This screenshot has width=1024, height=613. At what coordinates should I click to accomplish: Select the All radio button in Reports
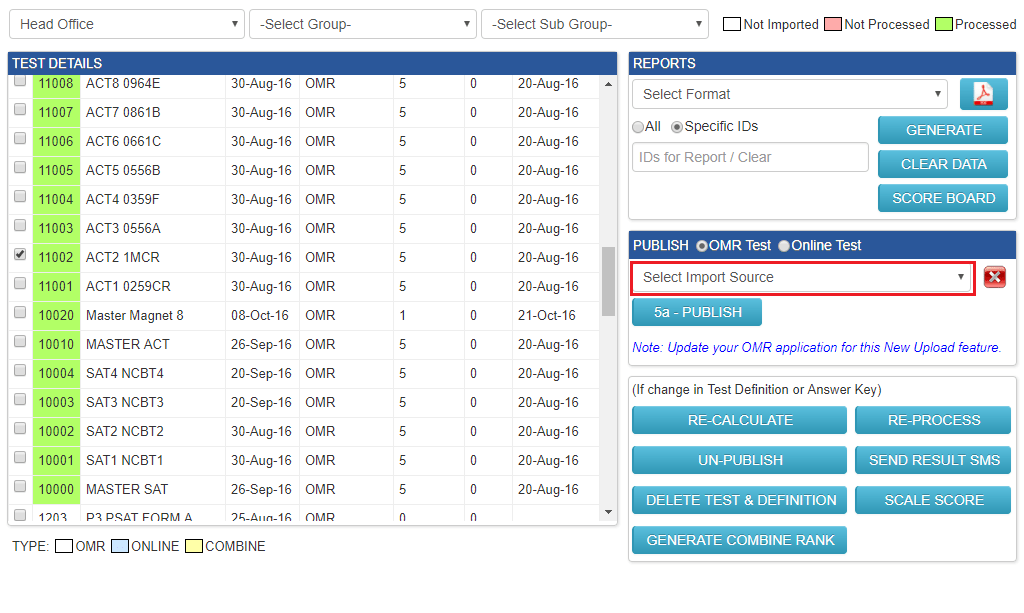(x=638, y=127)
